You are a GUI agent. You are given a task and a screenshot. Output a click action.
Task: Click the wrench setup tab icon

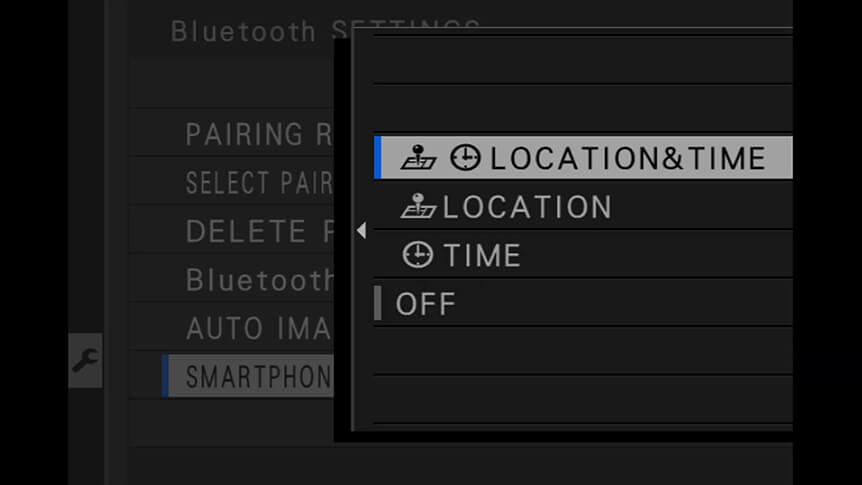[85, 361]
